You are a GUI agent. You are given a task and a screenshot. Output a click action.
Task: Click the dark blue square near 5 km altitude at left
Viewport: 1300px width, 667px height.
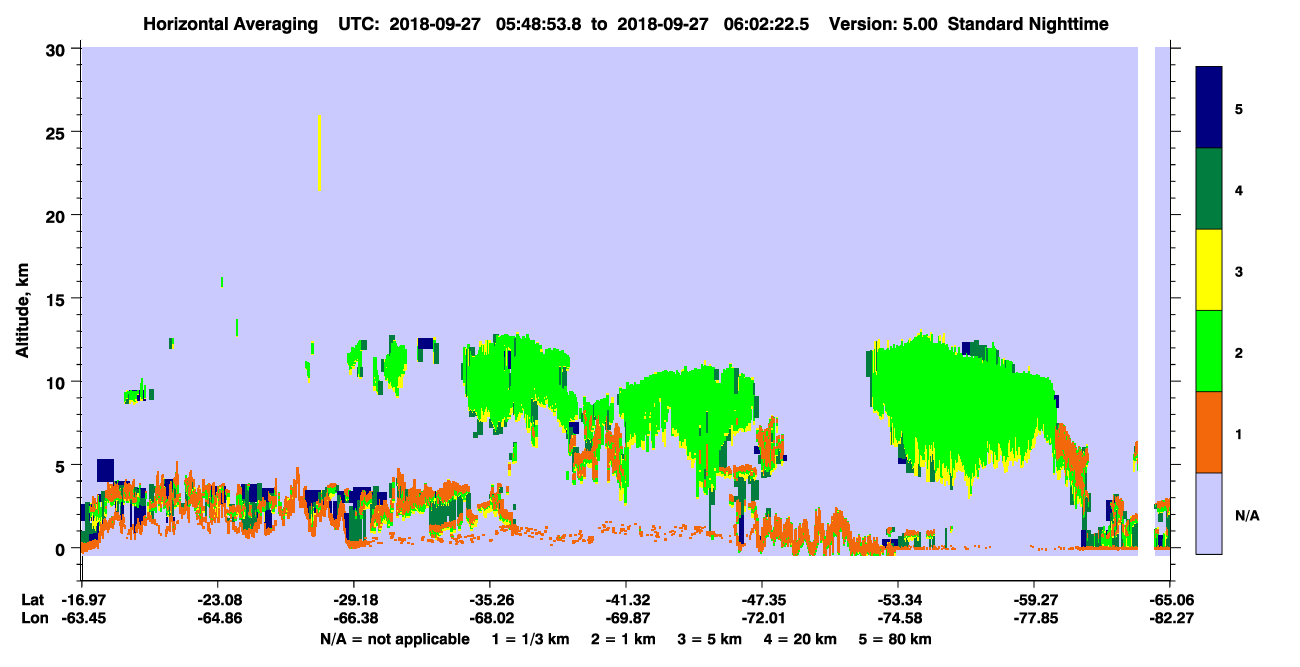tap(105, 470)
